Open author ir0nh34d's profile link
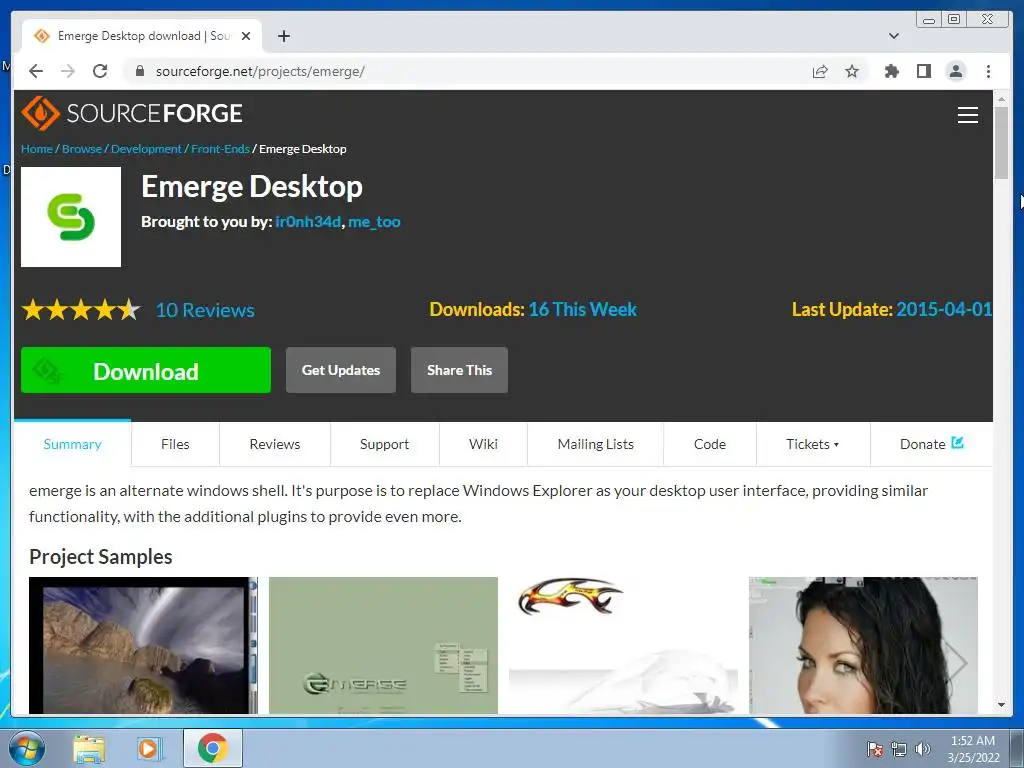The height and width of the screenshot is (768, 1024). point(308,222)
